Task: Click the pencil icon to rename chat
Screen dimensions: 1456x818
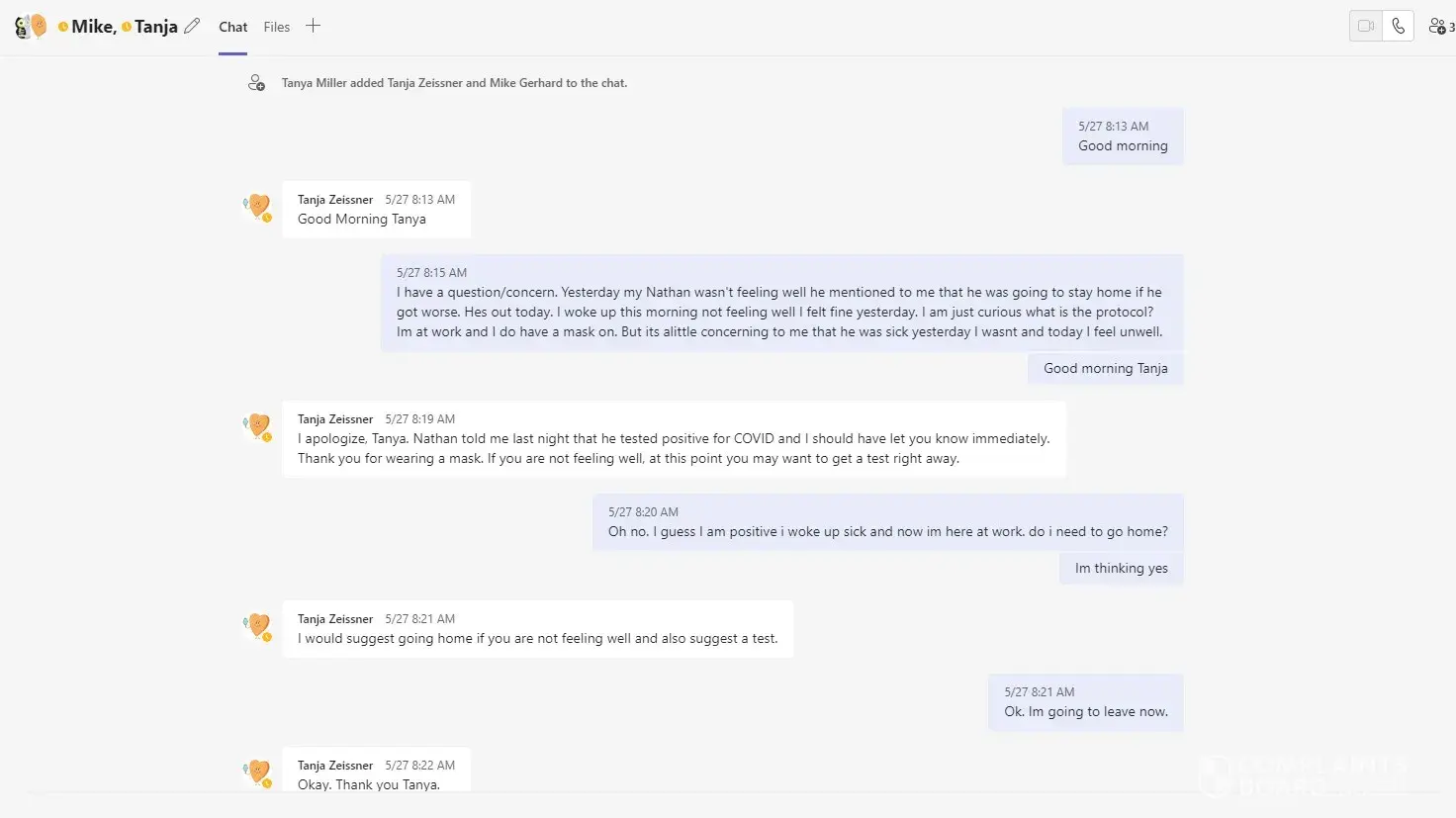Action: click(192, 27)
